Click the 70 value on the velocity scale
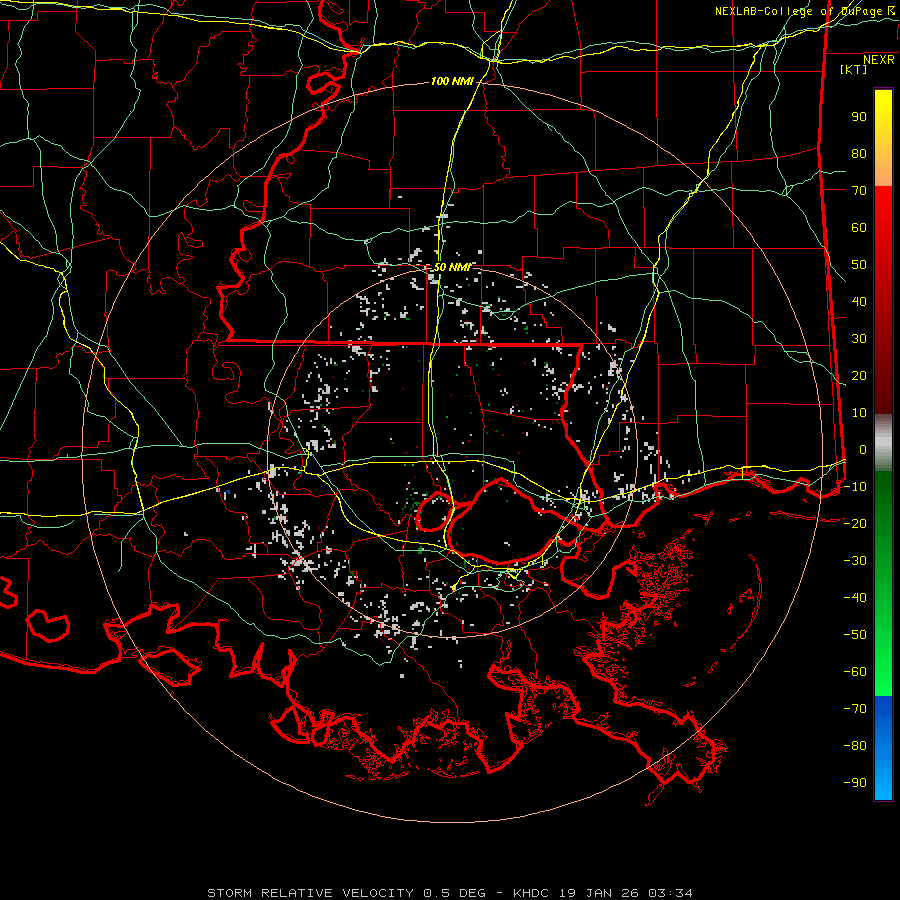 pos(859,191)
